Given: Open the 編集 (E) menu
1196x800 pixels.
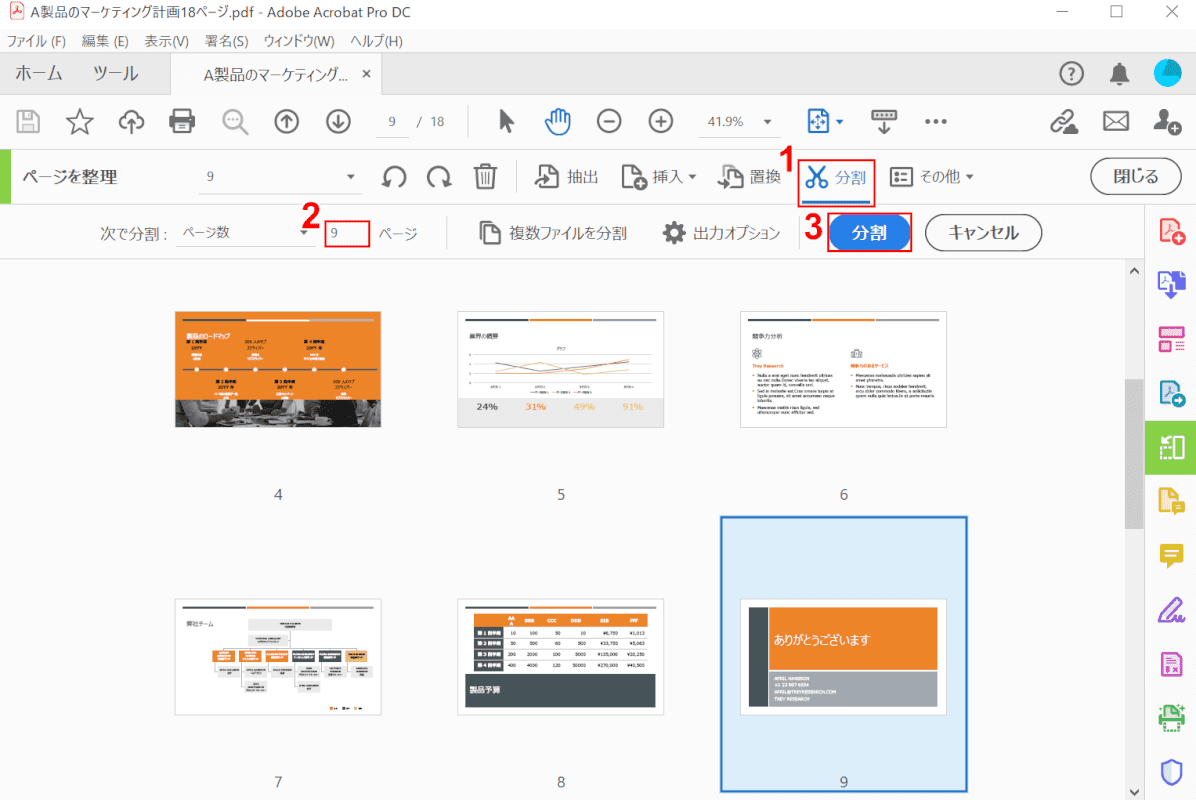Looking at the screenshot, I should pyautogui.click(x=105, y=41).
